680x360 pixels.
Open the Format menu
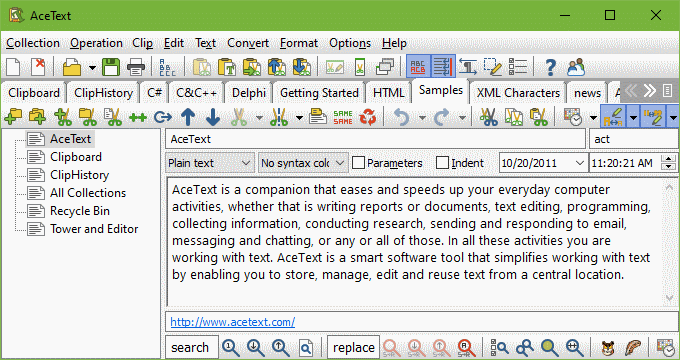click(x=299, y=43)
